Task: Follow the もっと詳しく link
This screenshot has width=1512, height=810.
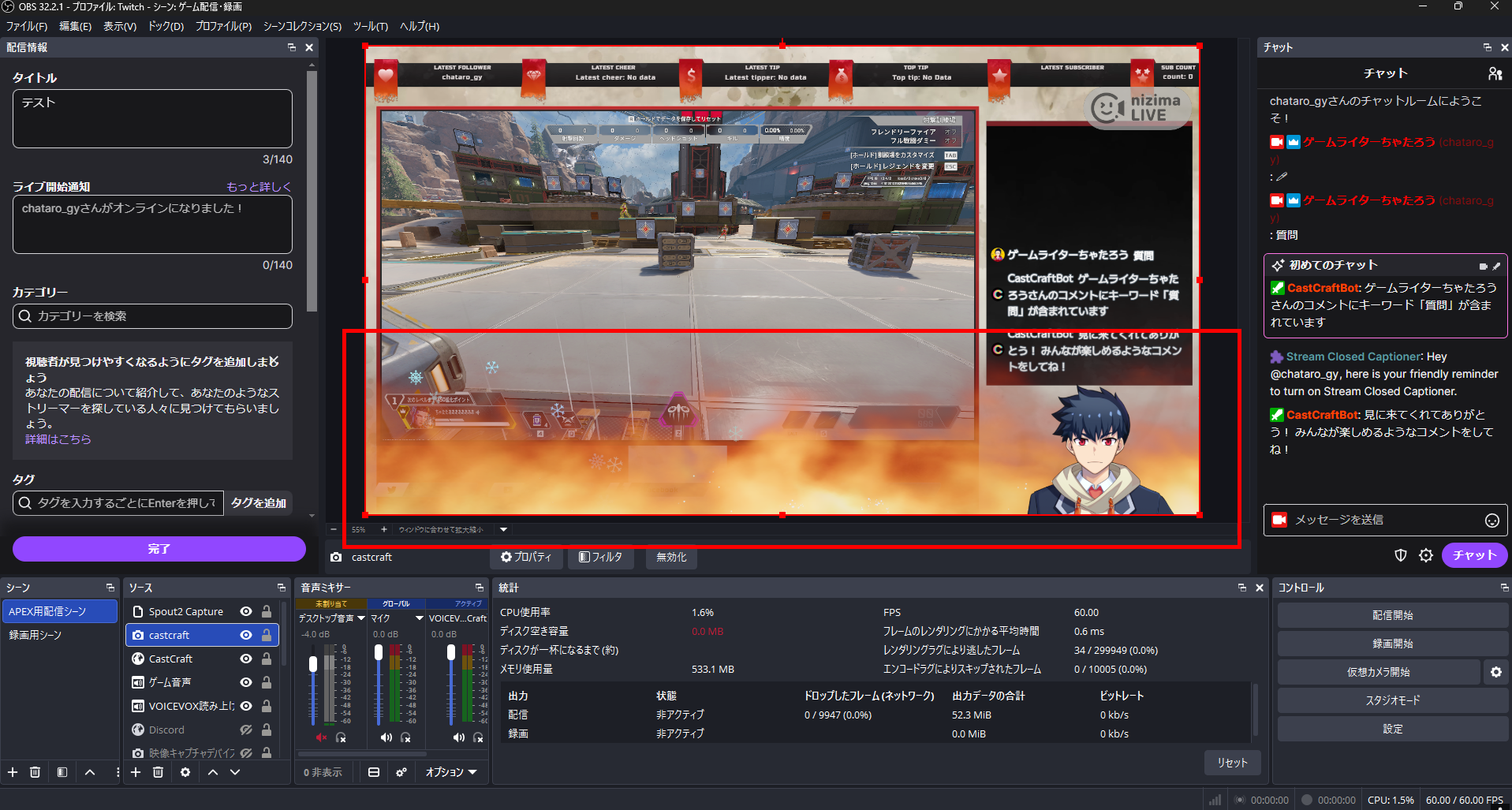Action: pyautogui.click(x=259, y=187)
